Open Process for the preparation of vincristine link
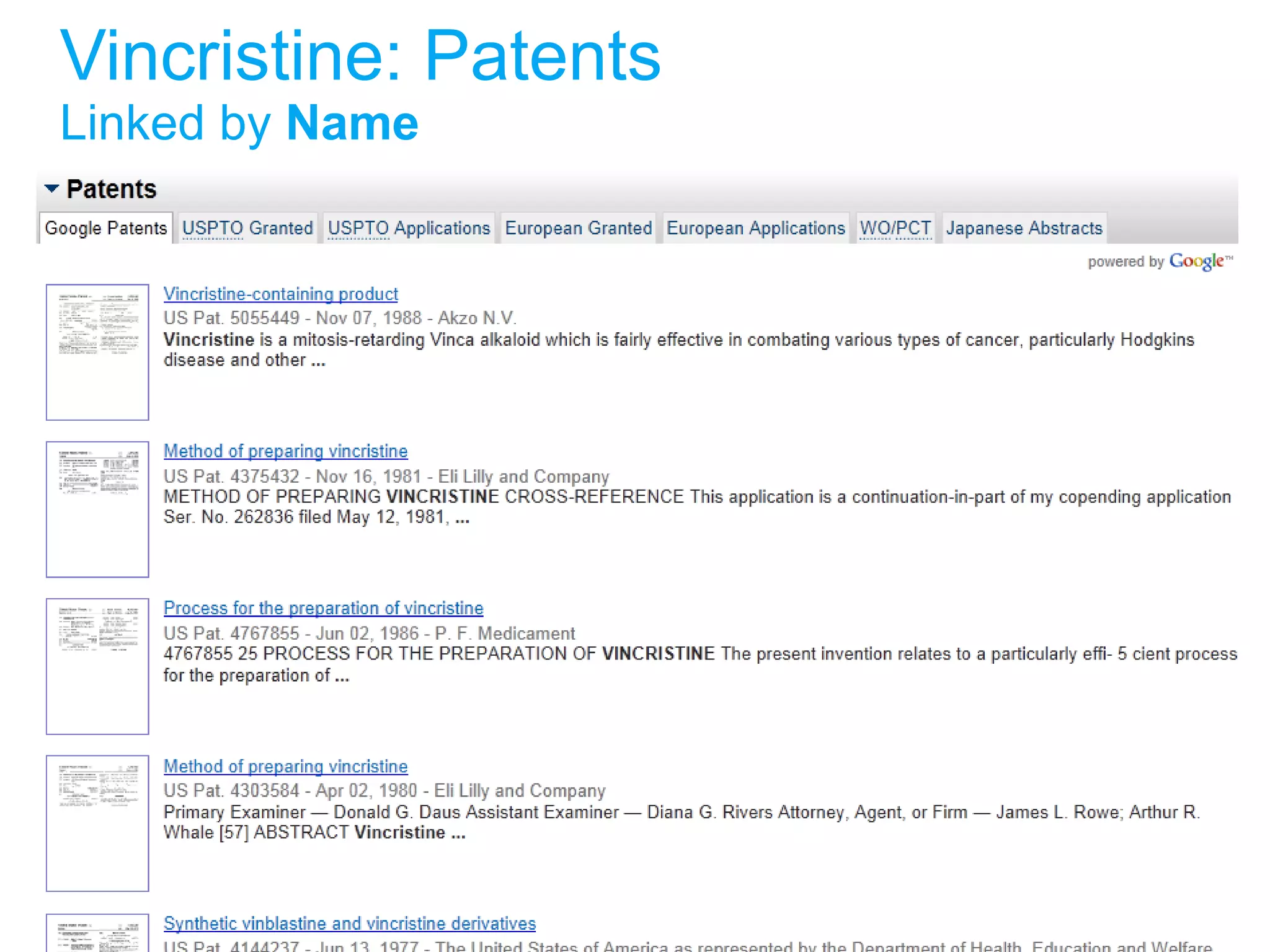 coord(323,608)
